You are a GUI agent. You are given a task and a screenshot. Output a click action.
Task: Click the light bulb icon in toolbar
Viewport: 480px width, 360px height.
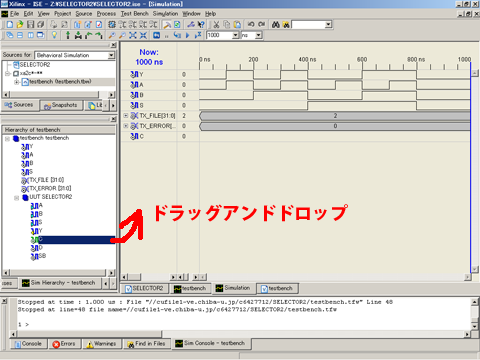[54, 35]
